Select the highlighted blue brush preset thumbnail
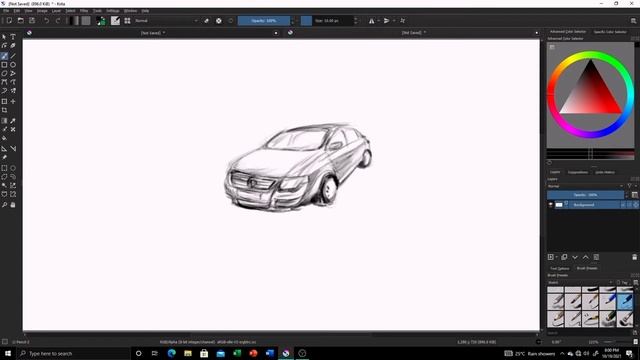640x360 pixels. coord(625,302)
